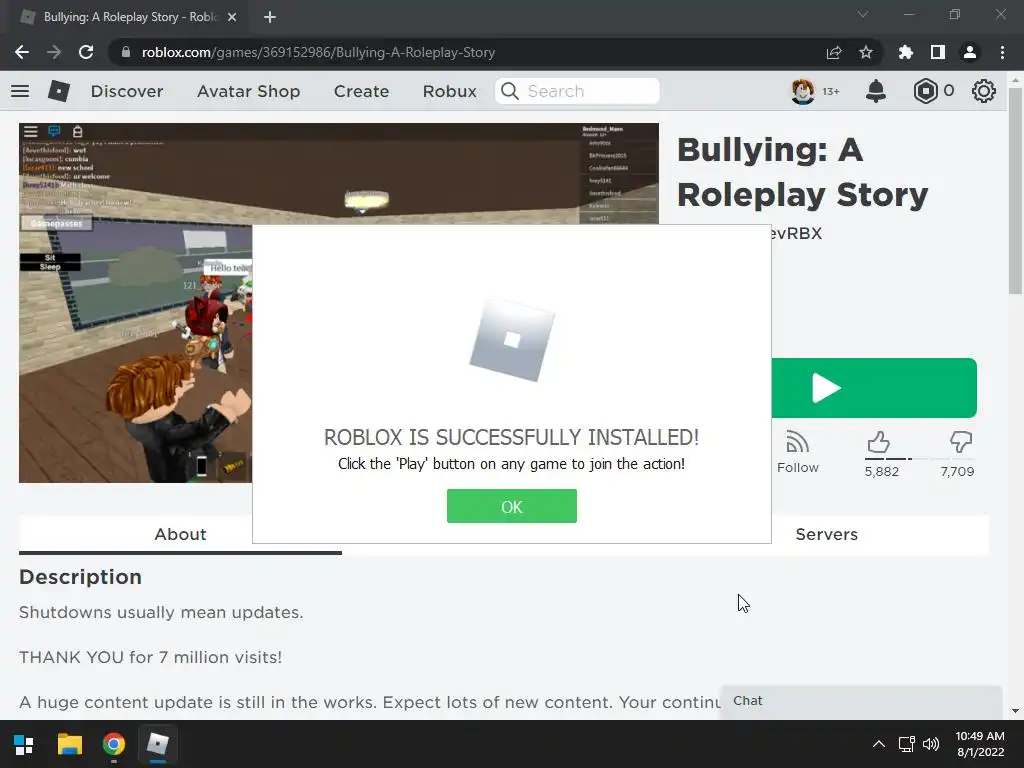Image resolution: width=1024 pixels, height=768 pixels.
Task: Click the Description heading
Action: click(x=80, y=577)
